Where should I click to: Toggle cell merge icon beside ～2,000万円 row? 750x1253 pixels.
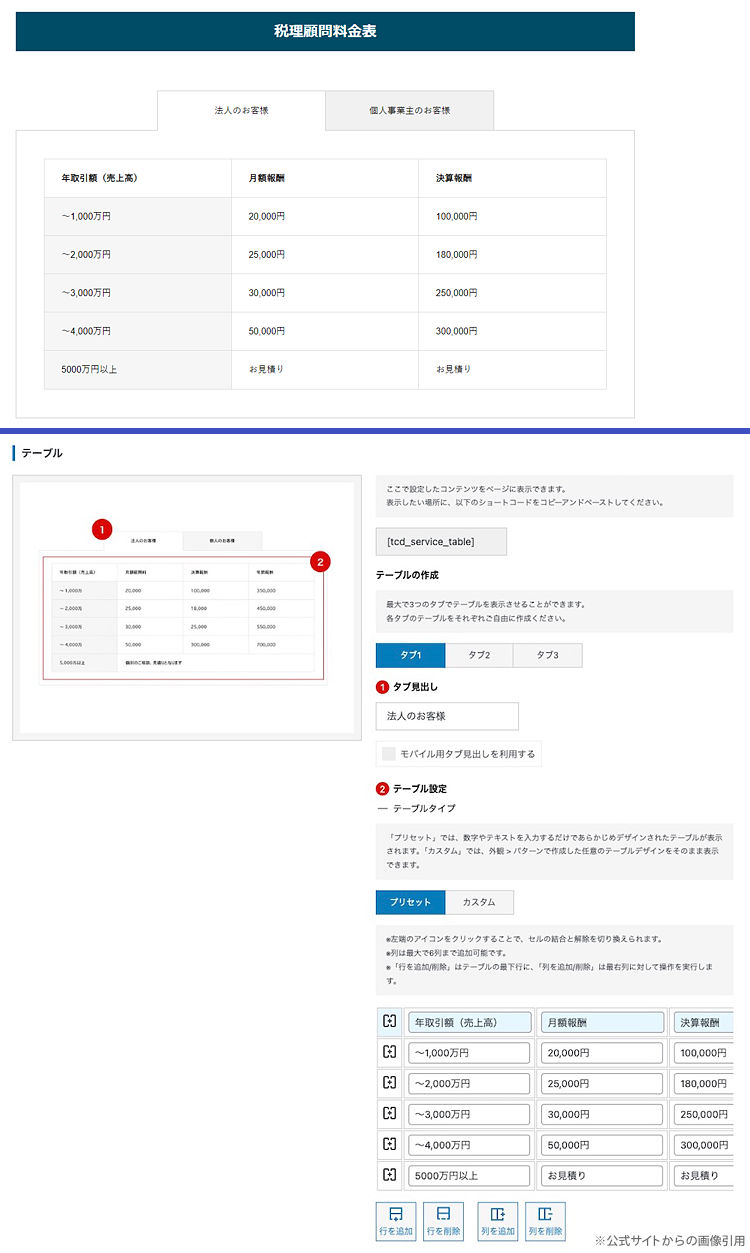(x=390, y=1083)
